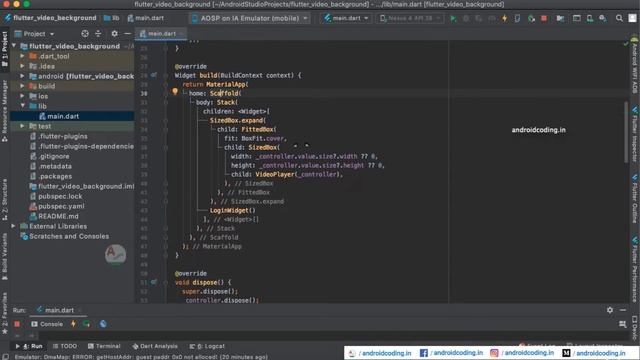The width and height of the screenshot is (640, 360).
Task: Open AVD Manager icon in toolbar
Action: click(x=590, y=18)
